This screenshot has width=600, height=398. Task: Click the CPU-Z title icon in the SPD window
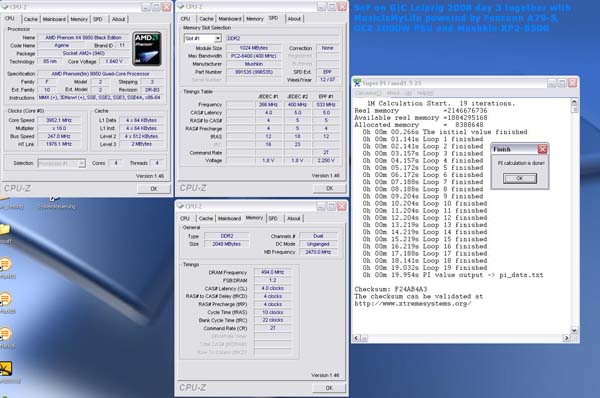(x=181, y=7)
